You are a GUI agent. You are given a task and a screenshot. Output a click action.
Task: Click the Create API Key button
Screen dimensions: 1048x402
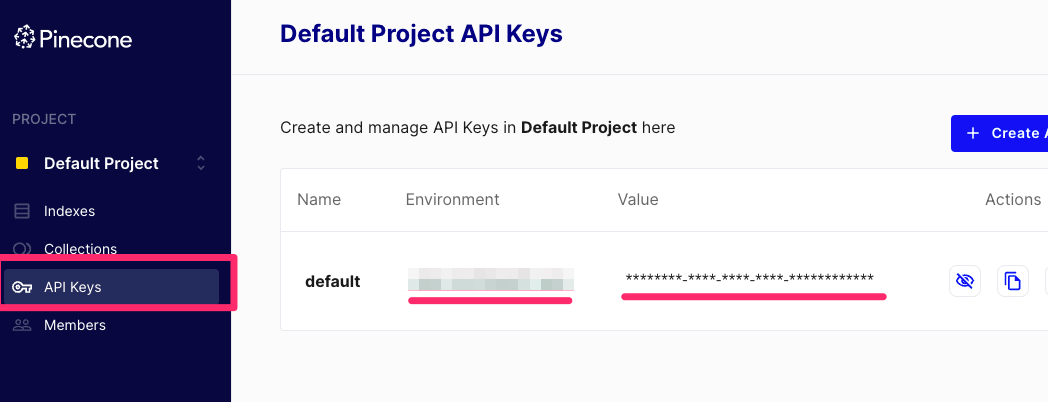[999, 133]
